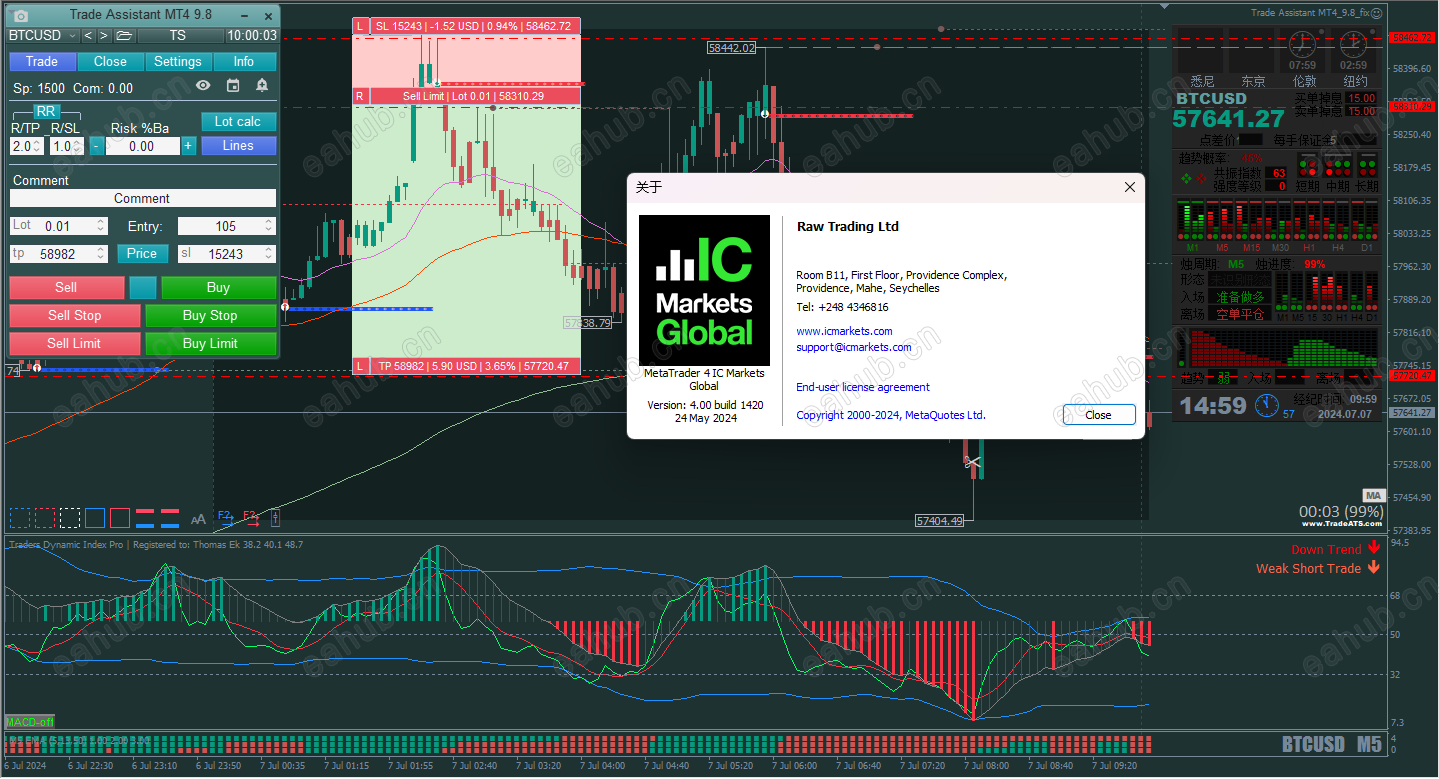Go to previous symbol with the < arrow
1439x779 pixels.
(x=88, y=36)
